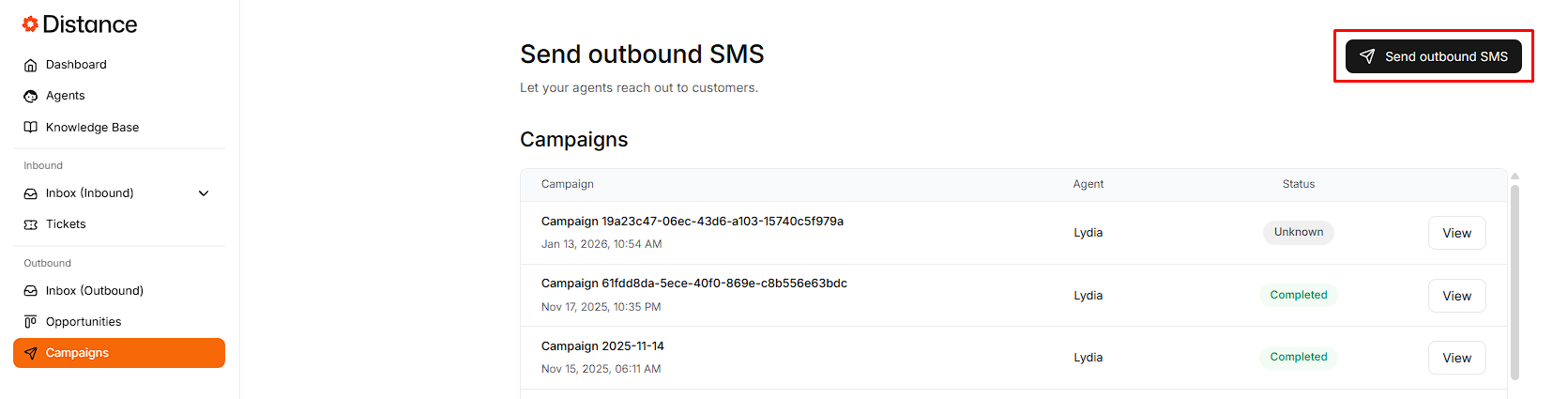1568x399 pixels.
Task: Expand the Inbox (Inbound) chevron
Action: [204, 193]
